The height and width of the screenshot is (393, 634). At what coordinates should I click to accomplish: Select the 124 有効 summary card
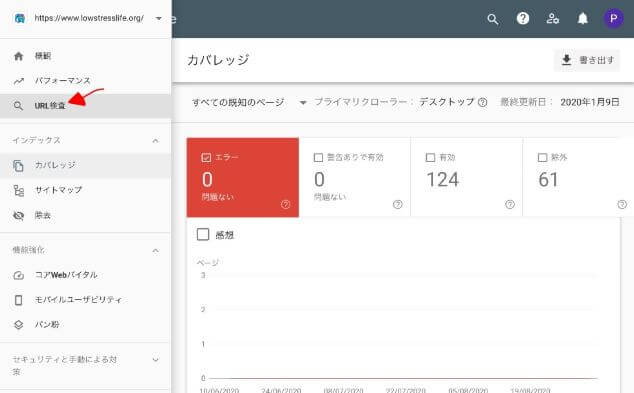click(x=467, y=177)
